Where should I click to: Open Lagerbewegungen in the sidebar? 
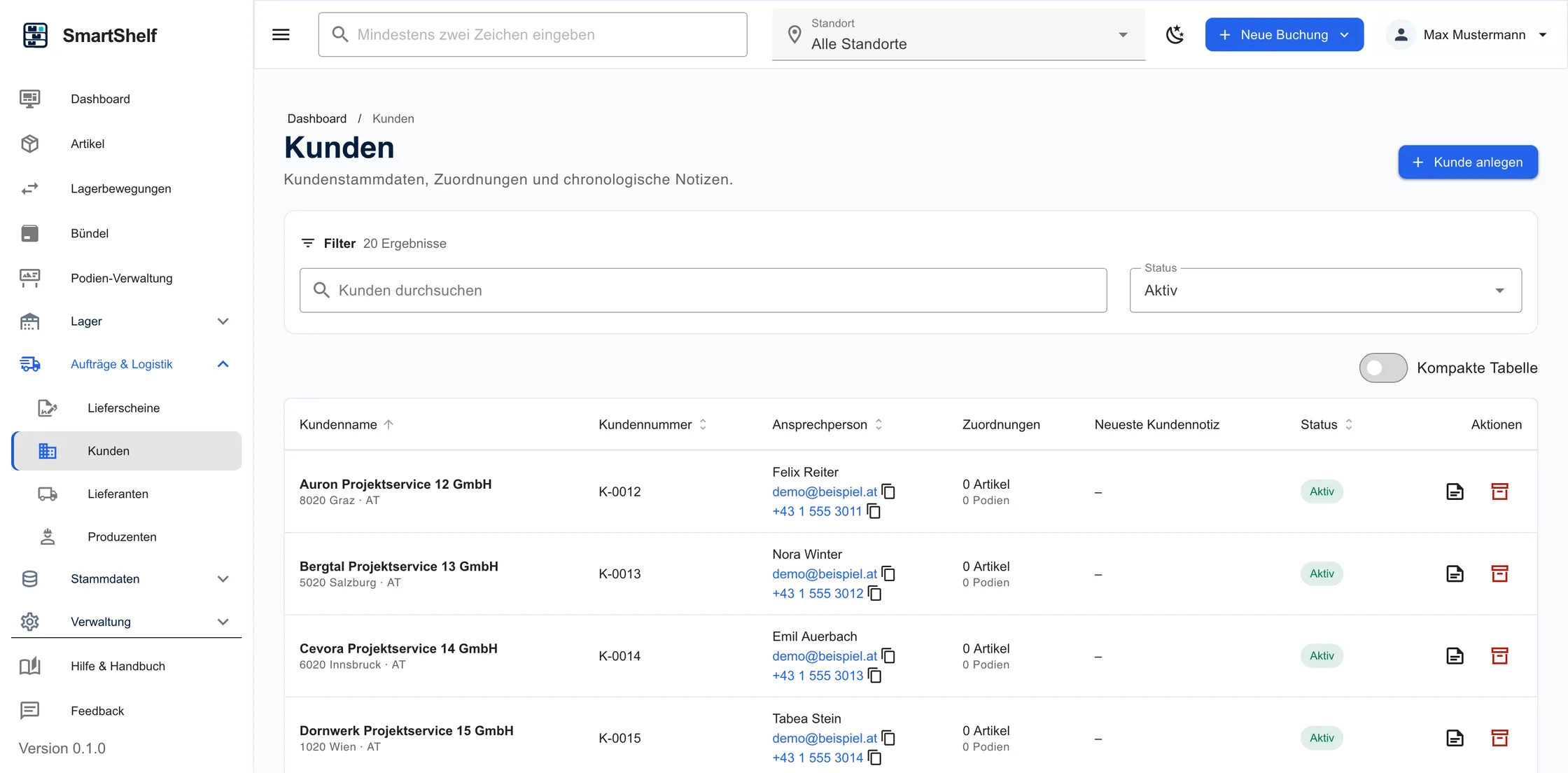coord(126,188)
